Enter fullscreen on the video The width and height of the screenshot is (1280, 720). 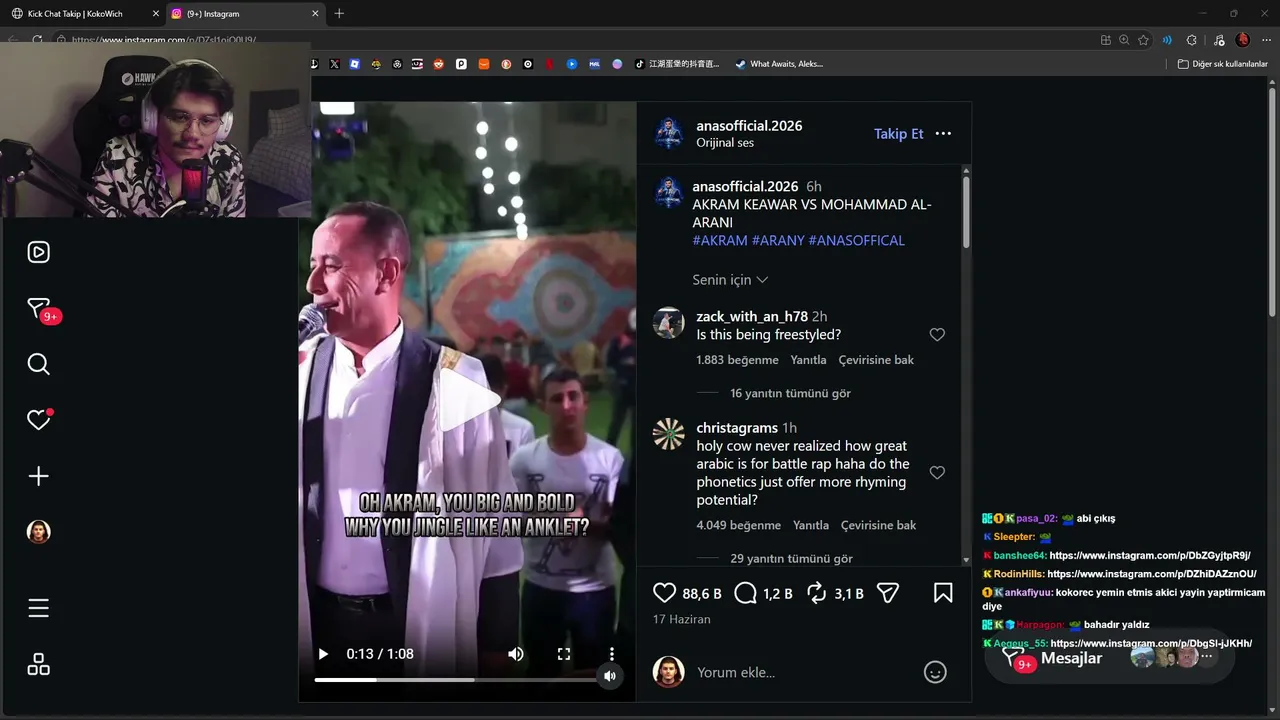tap(564, 654)
